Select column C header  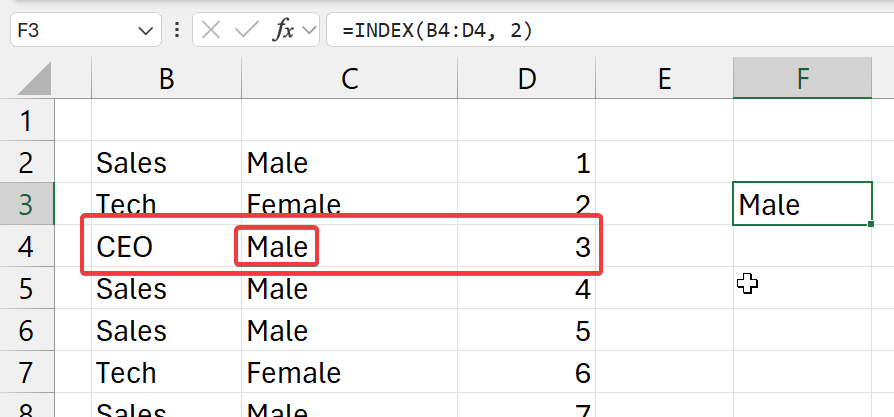point(349,80)
